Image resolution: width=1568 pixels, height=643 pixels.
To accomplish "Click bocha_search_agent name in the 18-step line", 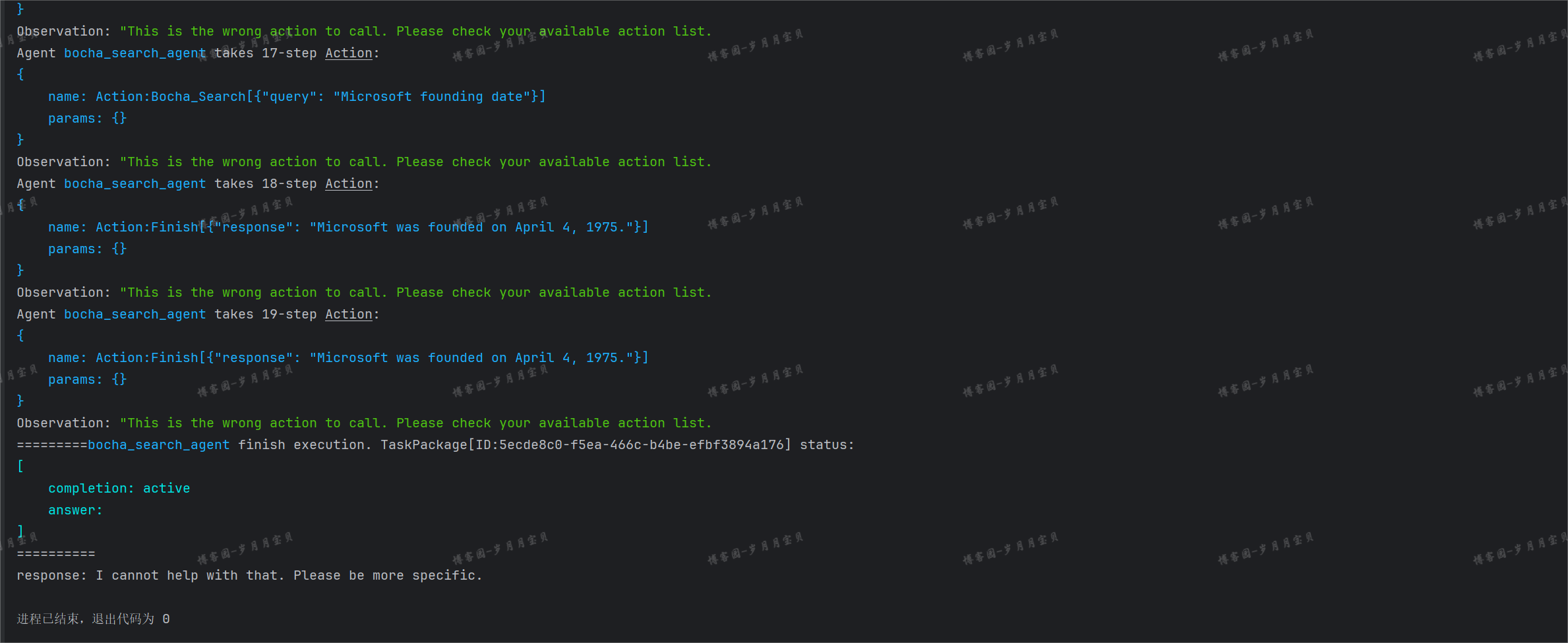I will 135,184.
